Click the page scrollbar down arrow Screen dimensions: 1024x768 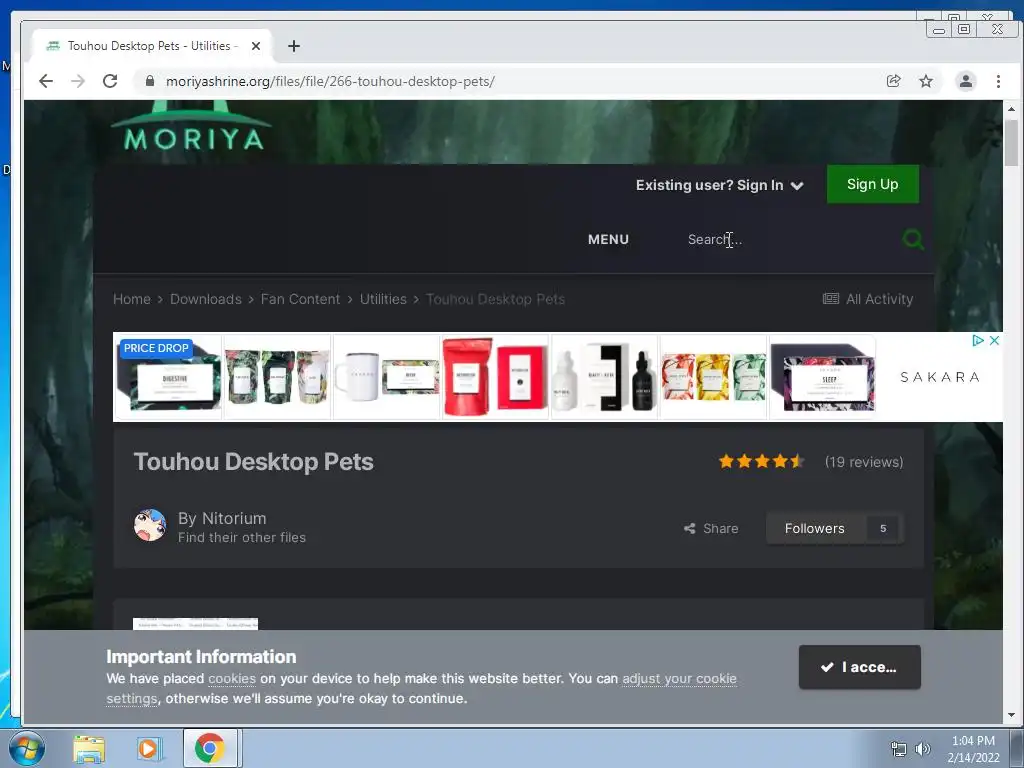[x=1011, y=715]
